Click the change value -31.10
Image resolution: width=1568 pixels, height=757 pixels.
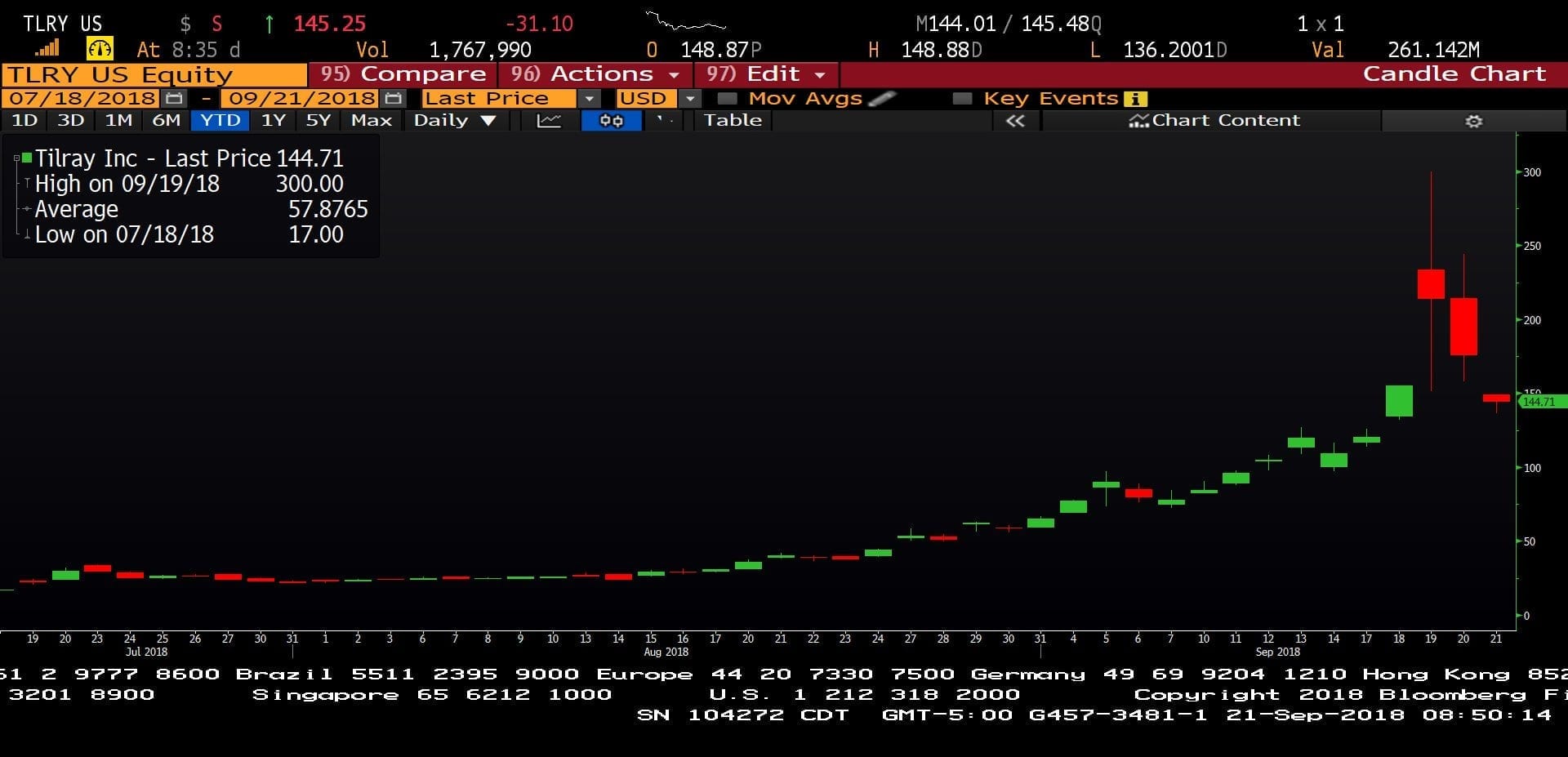tap(539, 24)
